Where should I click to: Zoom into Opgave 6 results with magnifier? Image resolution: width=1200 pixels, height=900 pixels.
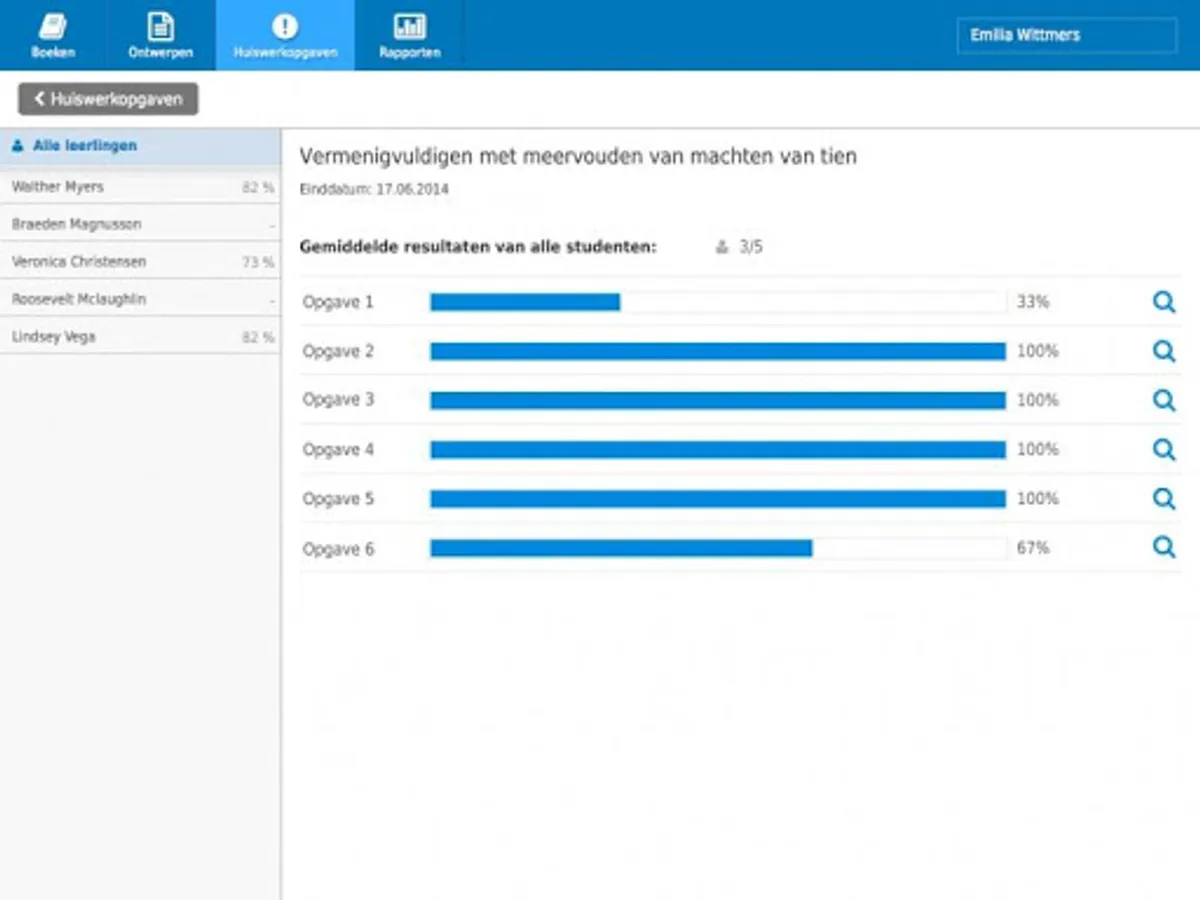(1163, 548)
